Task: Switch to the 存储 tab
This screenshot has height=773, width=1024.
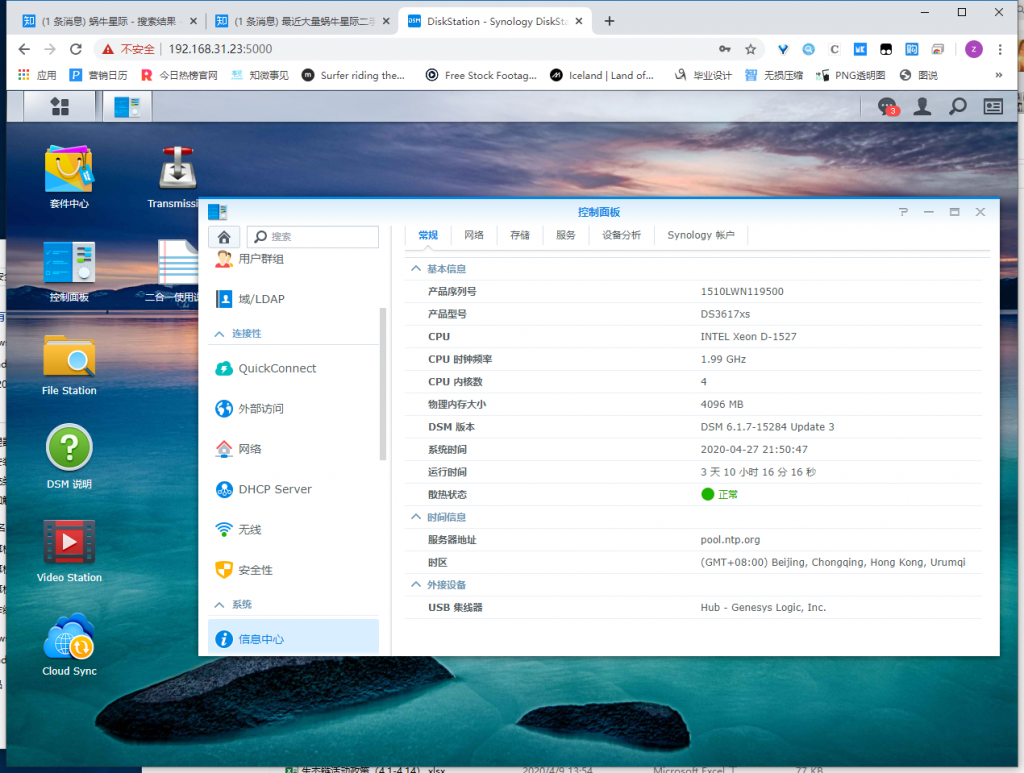Action: [520, 235]
